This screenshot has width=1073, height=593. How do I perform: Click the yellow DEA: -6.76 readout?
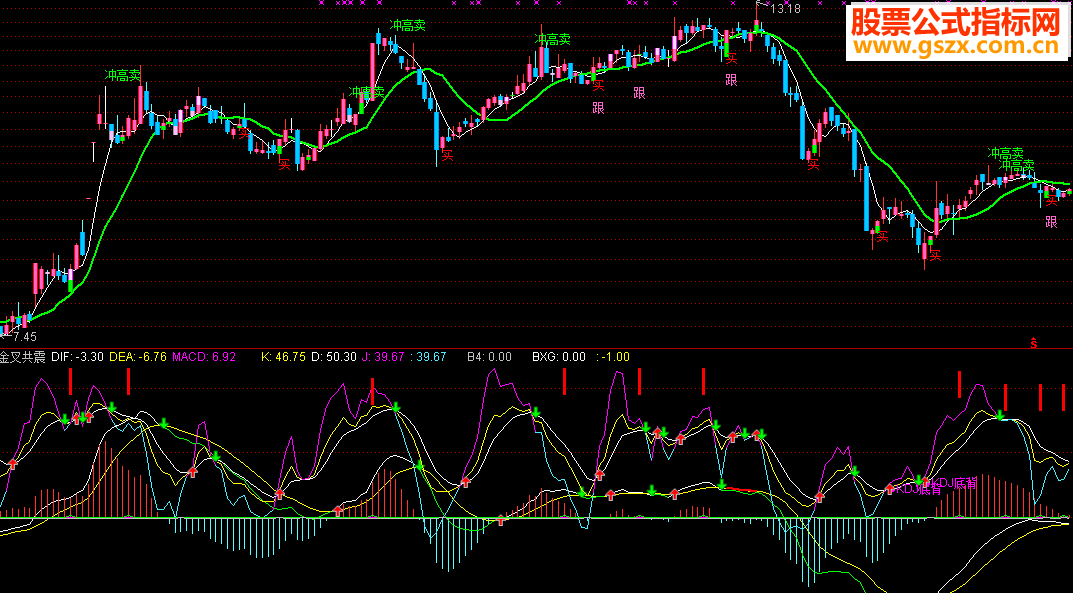click(138, 356)
